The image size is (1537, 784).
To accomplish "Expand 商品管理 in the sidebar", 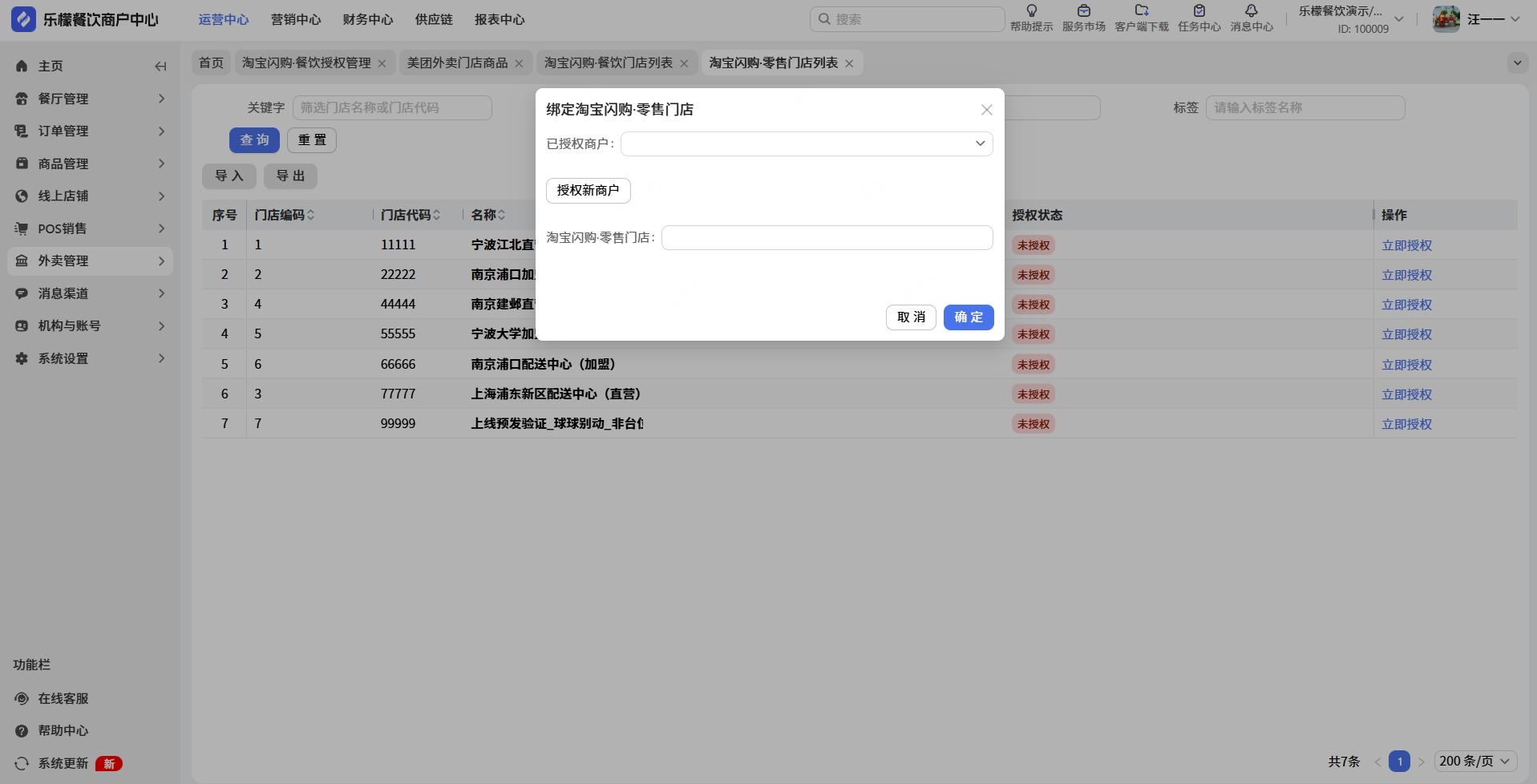I will [x=90, y=164].
